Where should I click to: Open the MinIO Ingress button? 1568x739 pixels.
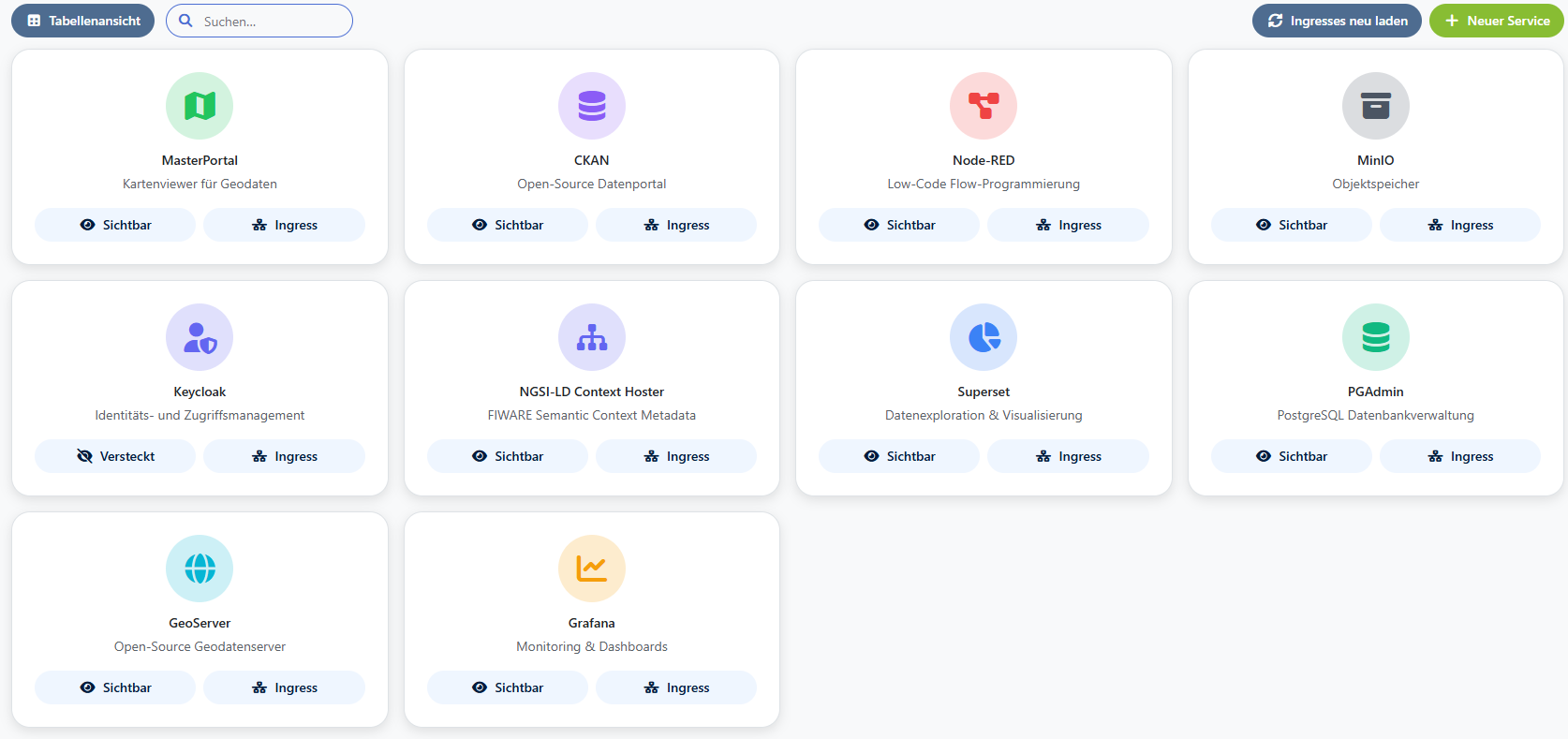point(1460,225)
